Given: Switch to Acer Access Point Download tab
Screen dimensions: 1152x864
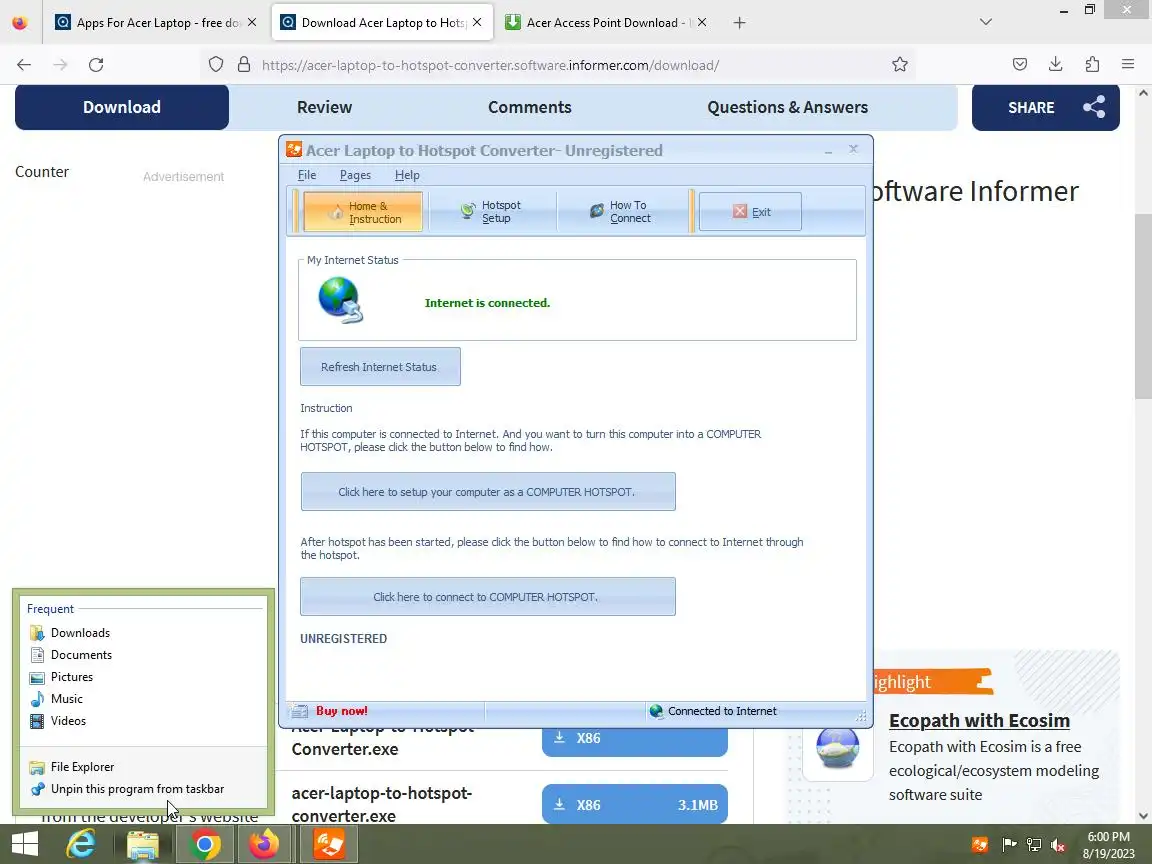Looking at the screenshot, I should 605,23.
